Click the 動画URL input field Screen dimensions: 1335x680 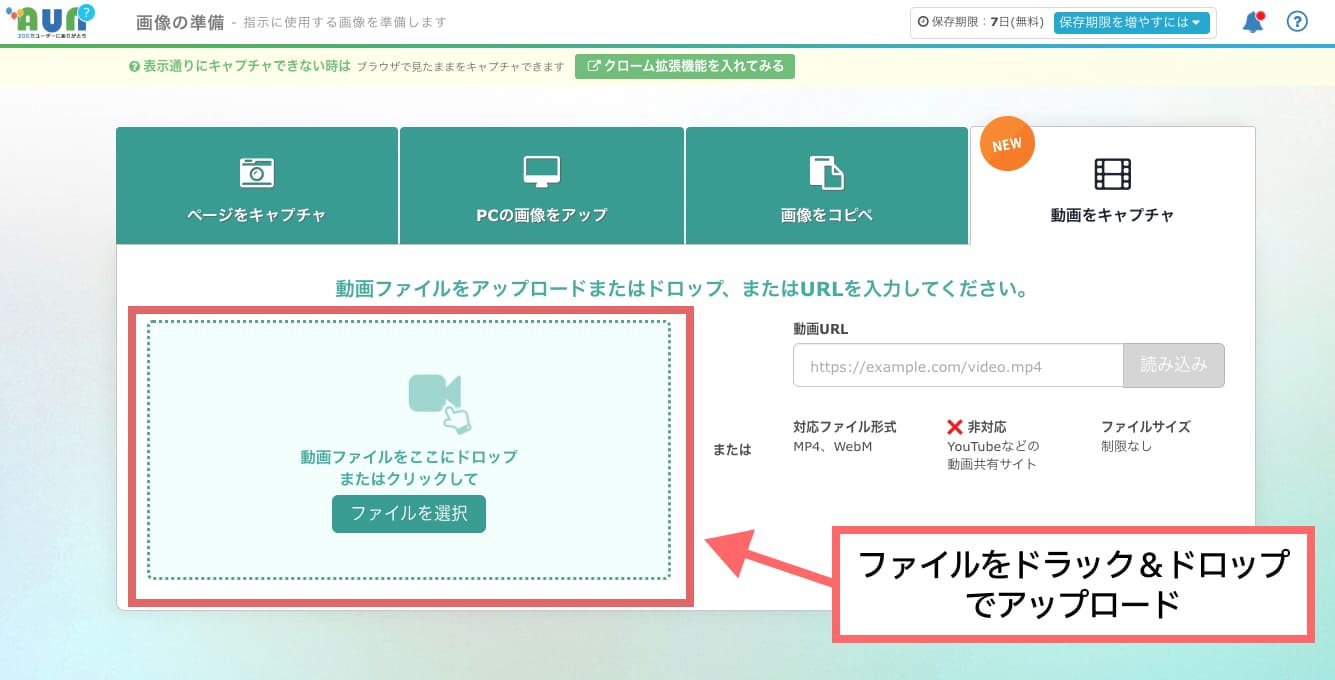pos(958,365)
